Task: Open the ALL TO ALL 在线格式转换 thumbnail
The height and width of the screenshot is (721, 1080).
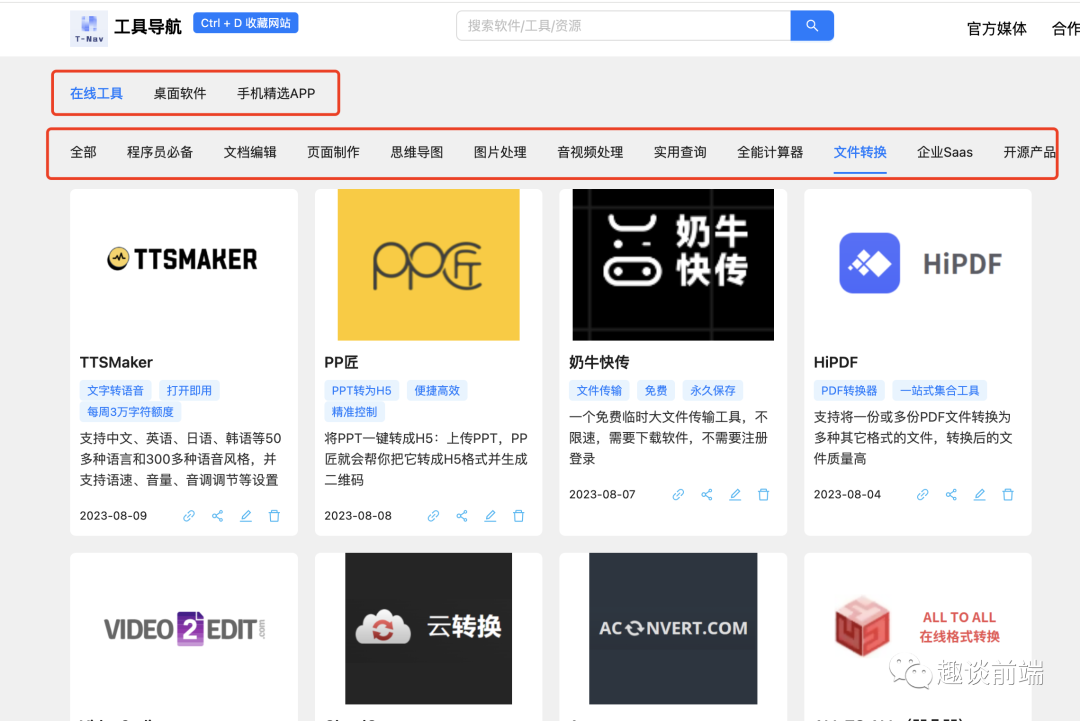Action: (x=917, y=627)
